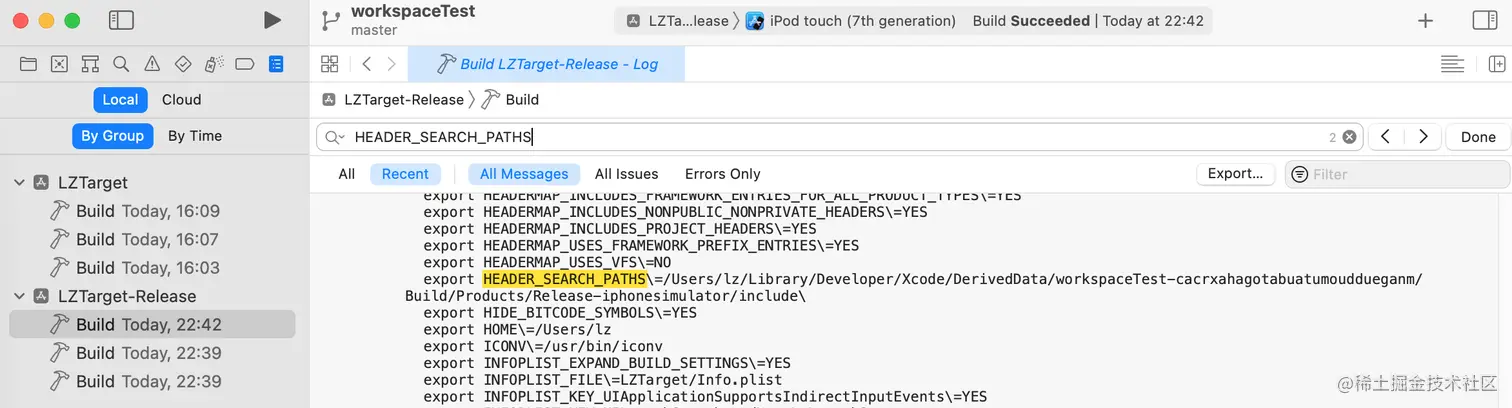Open the Symbol navigator
The width and height of the screenshot is (1512, 408).
(90, 64)
